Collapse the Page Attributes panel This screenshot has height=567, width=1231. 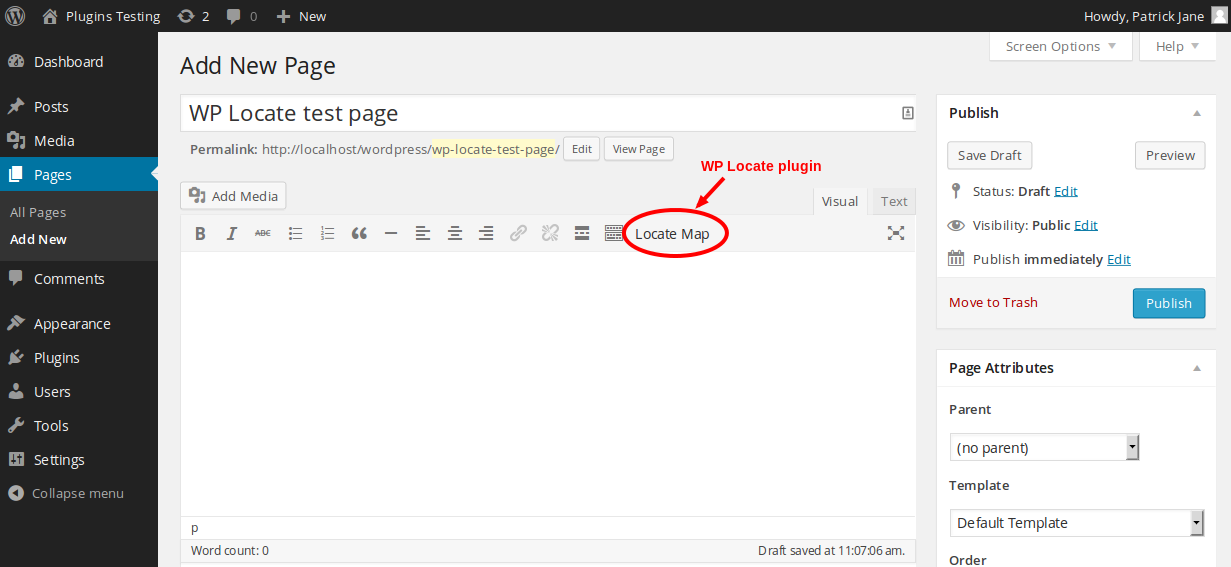coord(1197,369)
